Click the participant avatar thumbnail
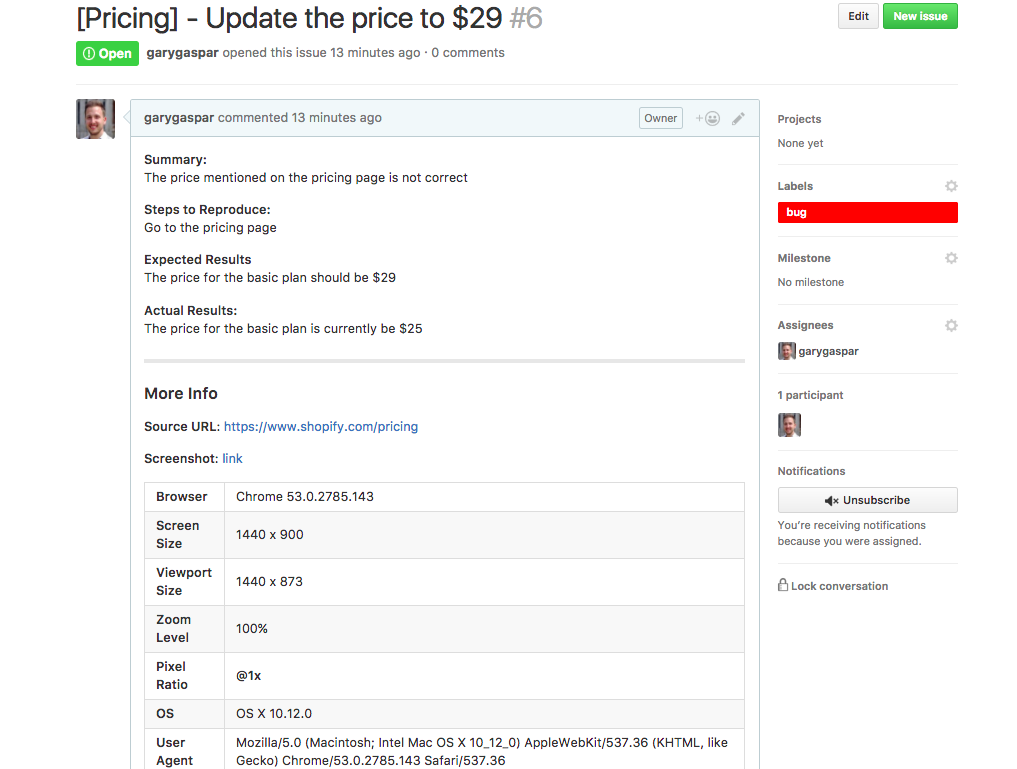Image resolution: width=1017 pixels, height=769 pixels. (789, 425)
